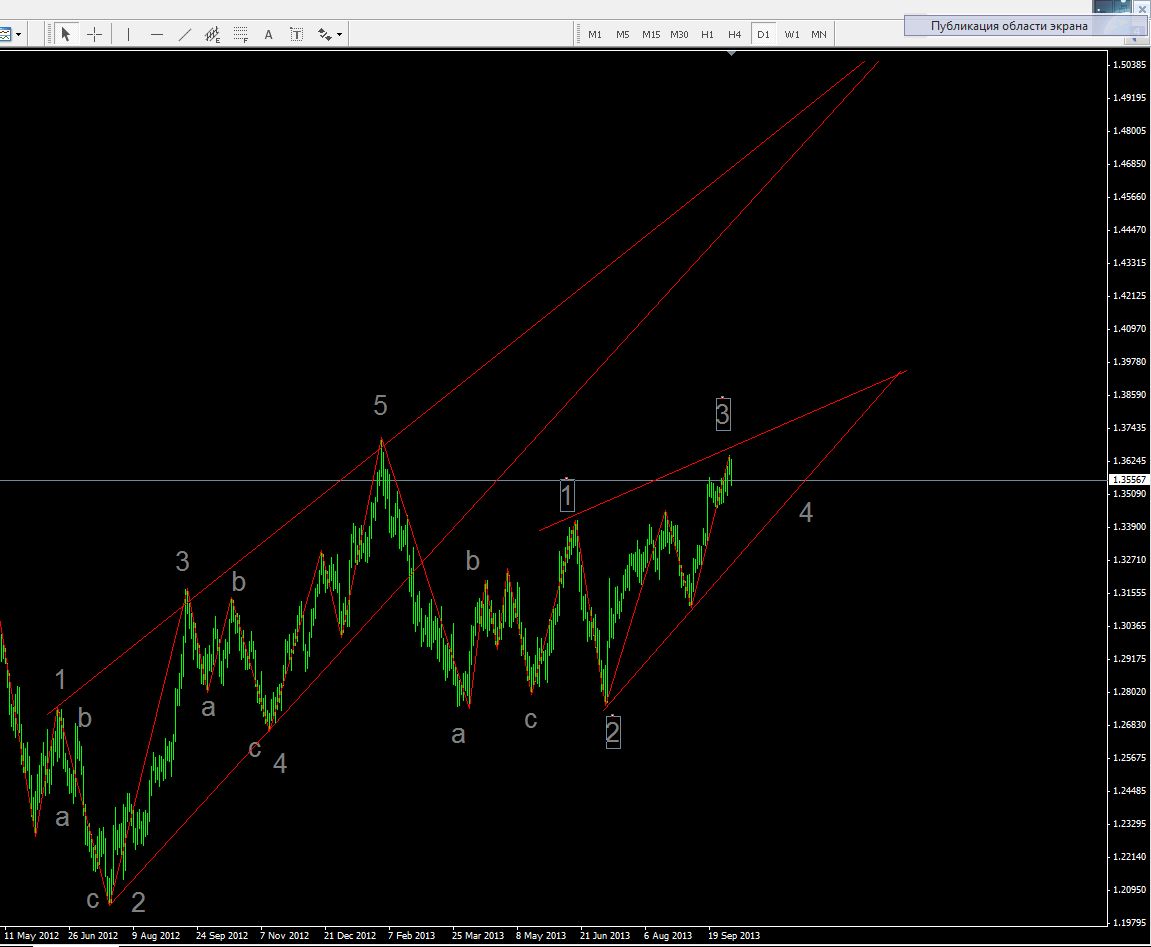Switch chart to H4 timeframe
The width and height of the screenshot is (1151, 947).
(735, 34)
